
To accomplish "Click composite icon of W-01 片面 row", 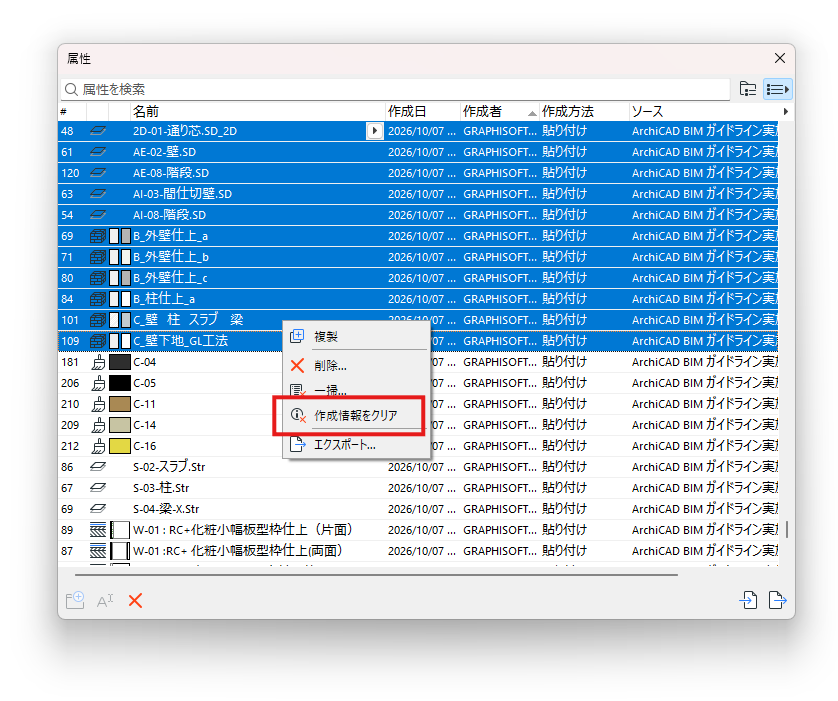I will (x=98, y=530).
